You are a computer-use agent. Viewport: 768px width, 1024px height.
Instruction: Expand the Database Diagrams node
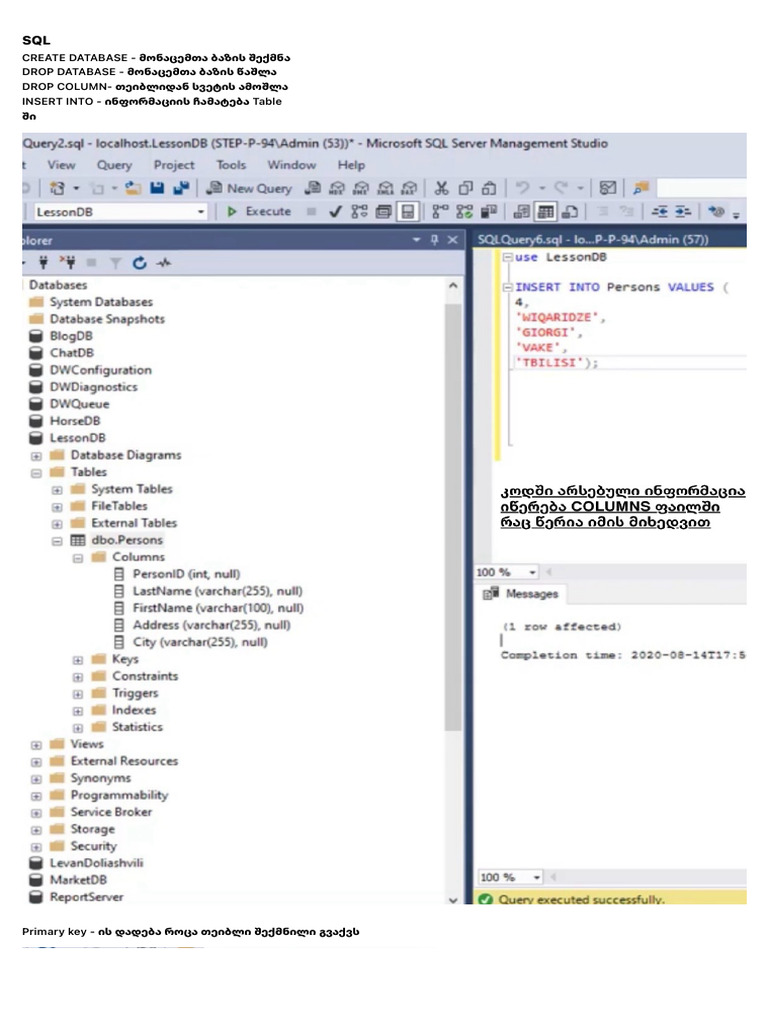37,456
